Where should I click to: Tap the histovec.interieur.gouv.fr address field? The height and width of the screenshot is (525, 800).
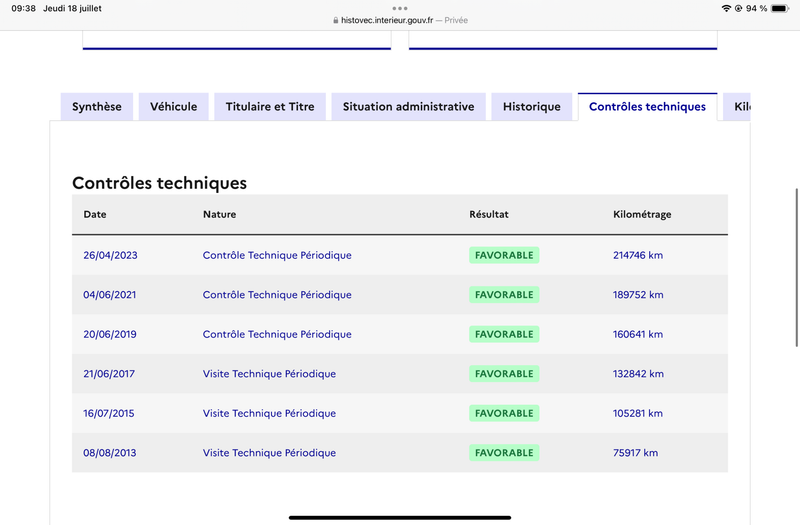point(387,20)
